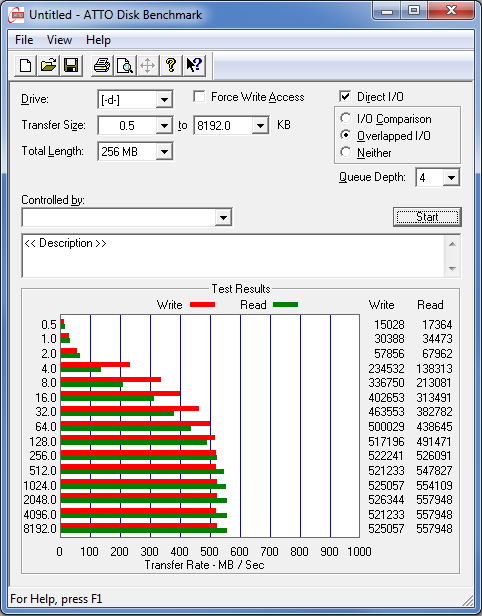Uncheck the Direct I/O checkbox
This screenshot has height=616, width=482.
[x=345, y=97]
